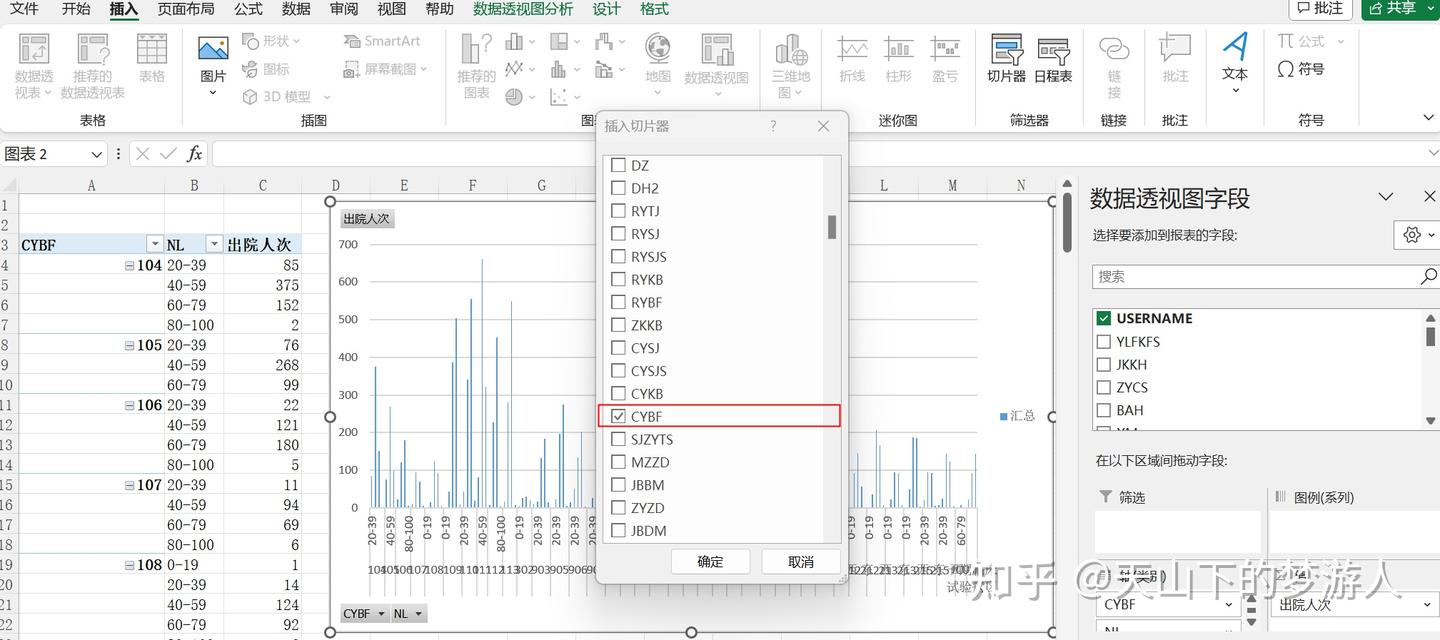Open the NL column filter dropdown
The image size is (1440, 640).
coord(214,244)
